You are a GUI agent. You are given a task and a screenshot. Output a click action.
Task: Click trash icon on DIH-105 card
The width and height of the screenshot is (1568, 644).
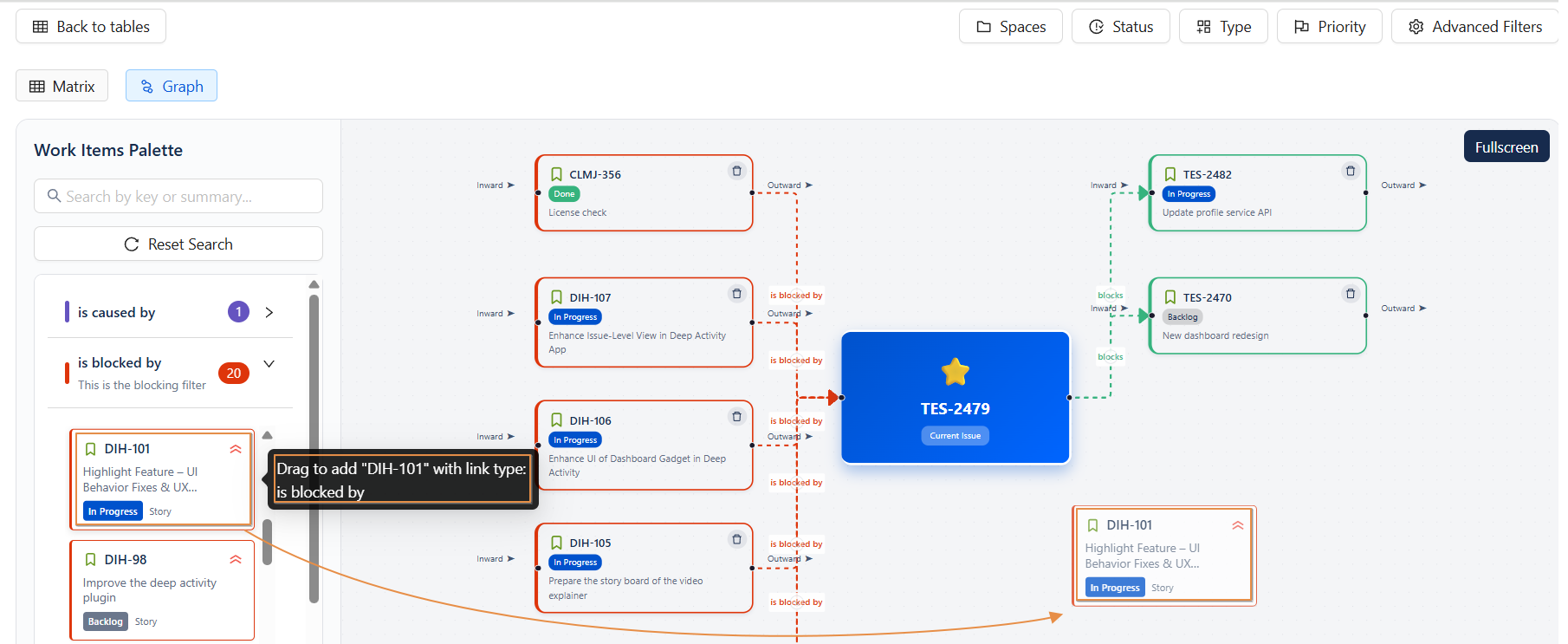click(x=736, y=539)
